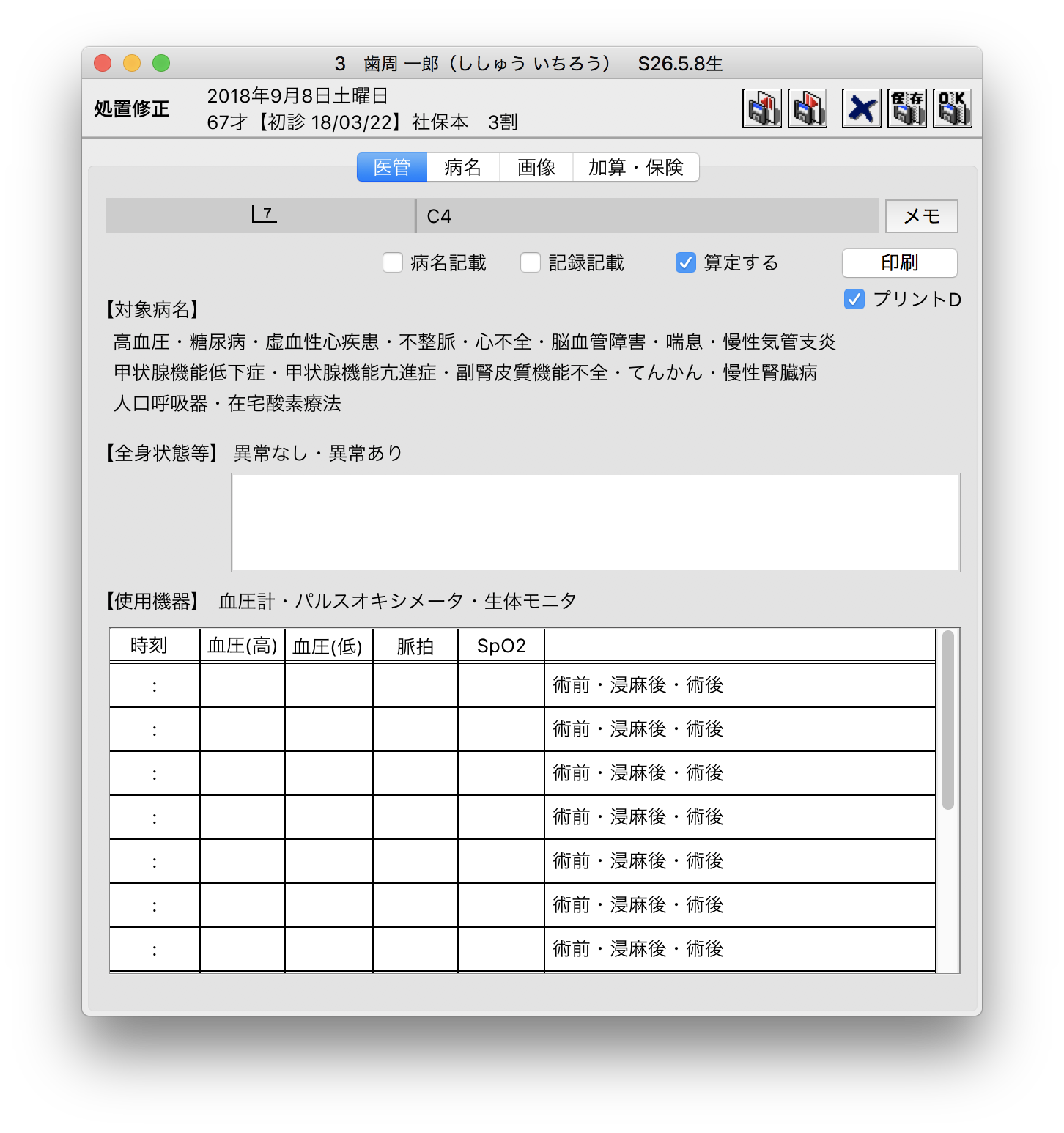Uncheck the 算定する checkbox
1064x1133 pixels.
685,262
